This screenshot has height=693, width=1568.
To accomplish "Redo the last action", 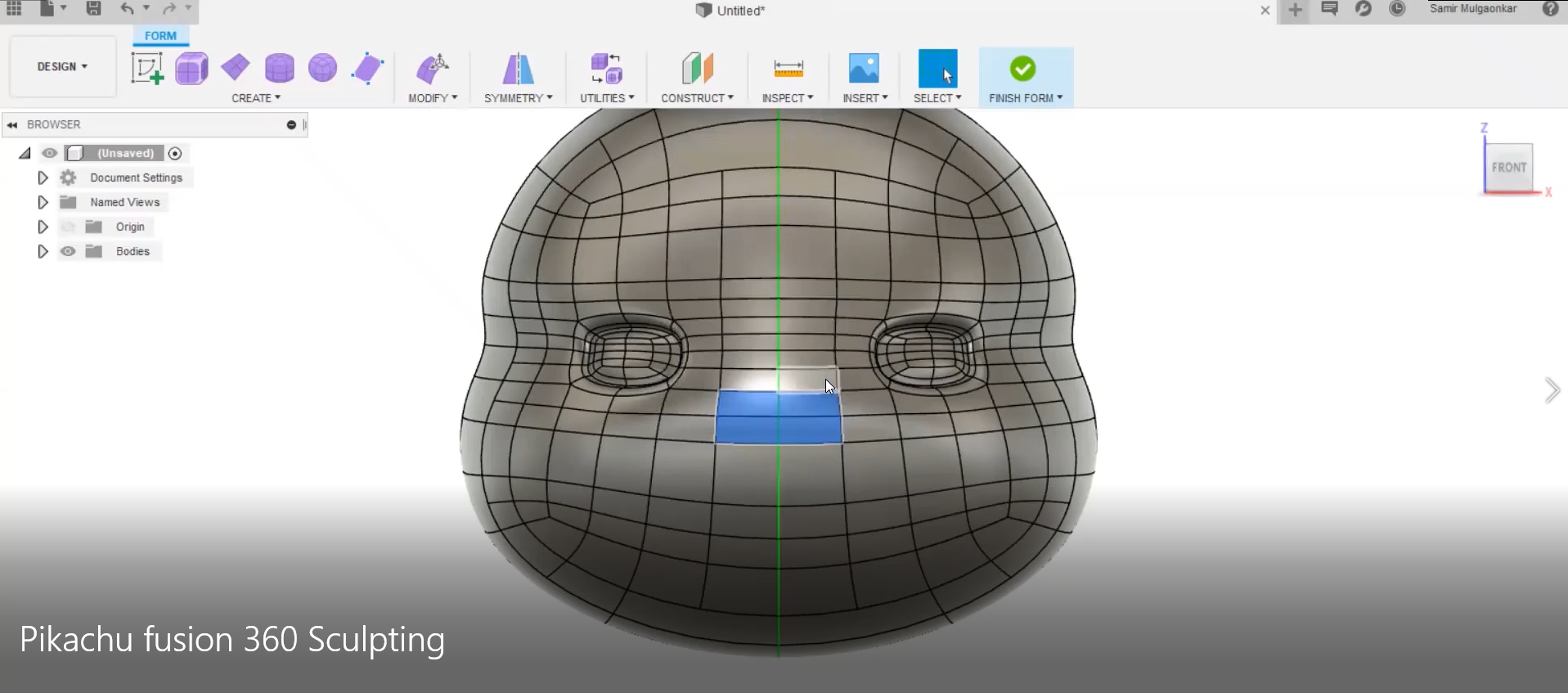I will pos(169,8).
